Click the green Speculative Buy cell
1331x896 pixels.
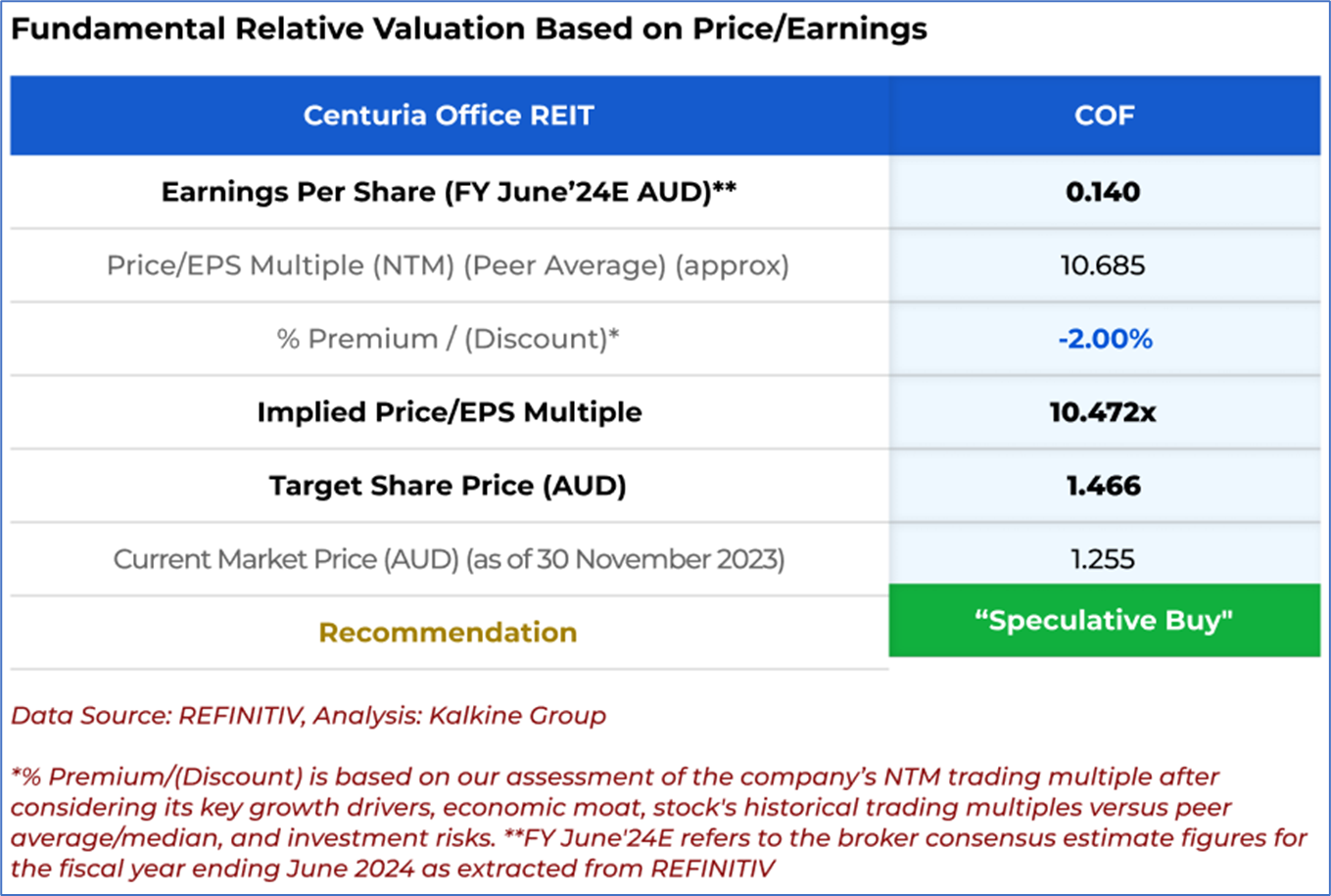click(1104, 621)
